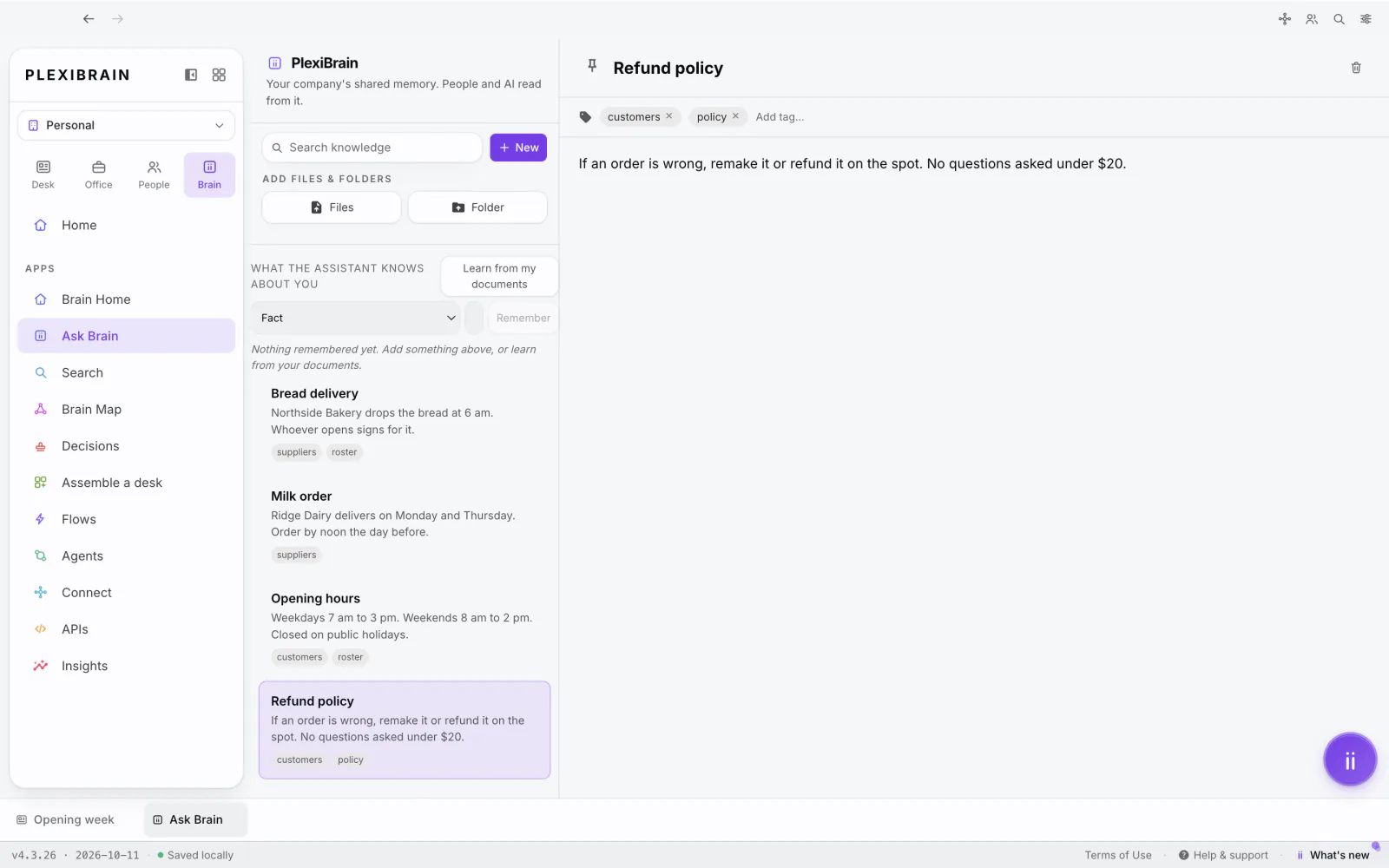Collapse the sidebar panel icon

[x=191, y=75]
